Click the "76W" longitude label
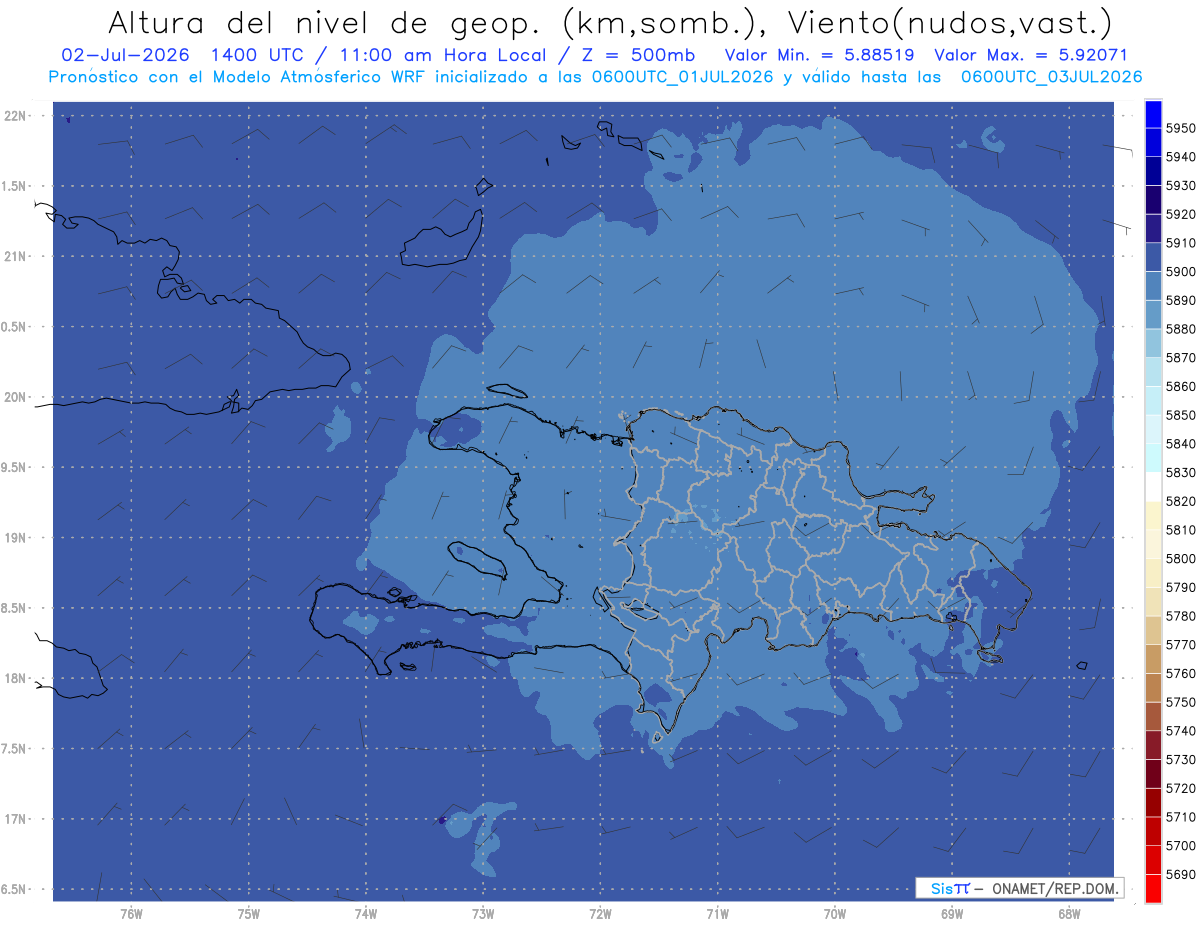Viewport: 1200px width, 927px height. tap(131, 915)
